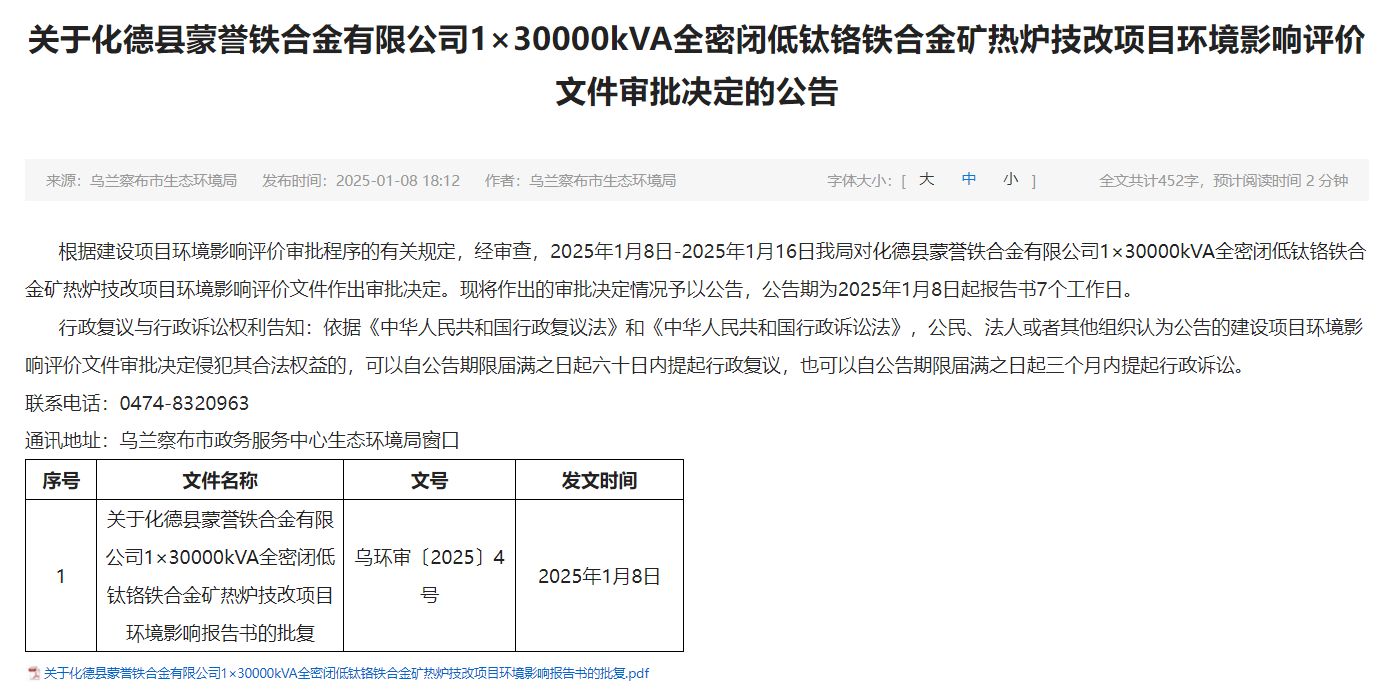This screenshot has width=1400, height=691.
Task: Click the 序号 table column header
Action: coord(61,481)
